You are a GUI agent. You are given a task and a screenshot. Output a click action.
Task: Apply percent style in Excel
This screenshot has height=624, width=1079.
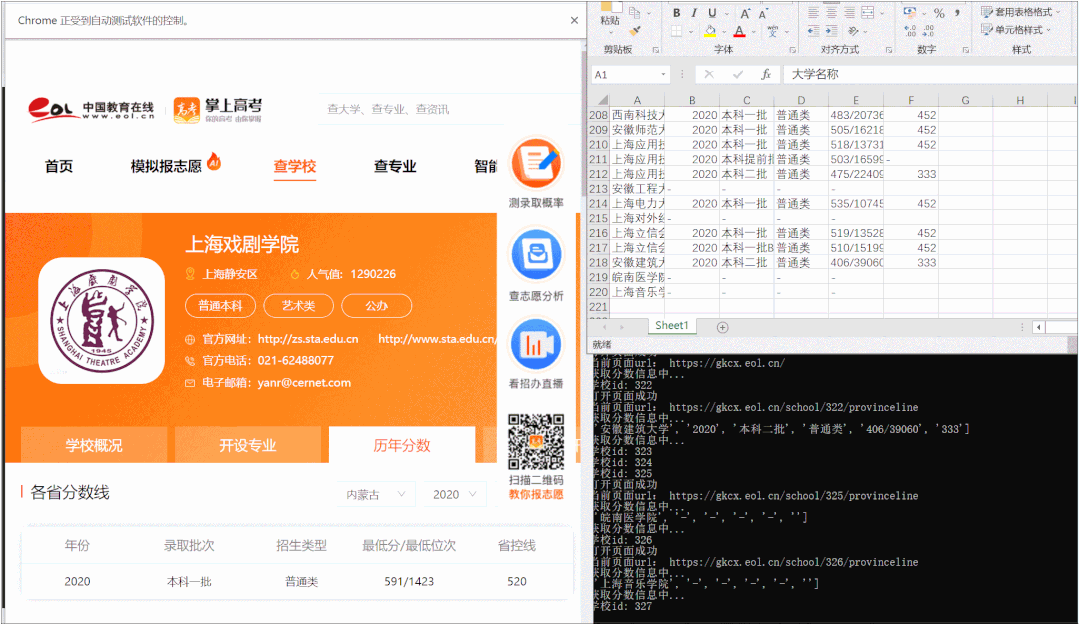(939, 13)
